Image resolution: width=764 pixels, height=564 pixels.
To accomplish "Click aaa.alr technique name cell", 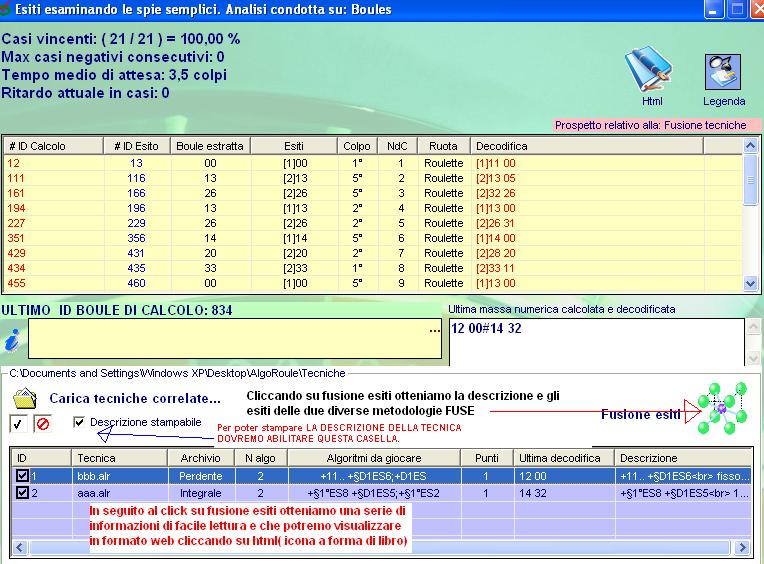I will point(120,493).
